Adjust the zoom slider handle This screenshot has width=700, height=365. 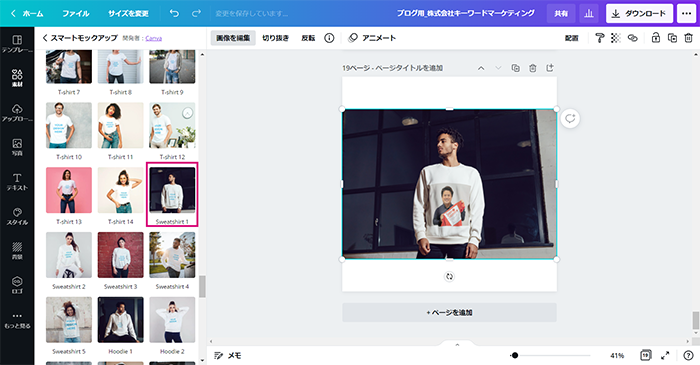(x=514, y=355)
